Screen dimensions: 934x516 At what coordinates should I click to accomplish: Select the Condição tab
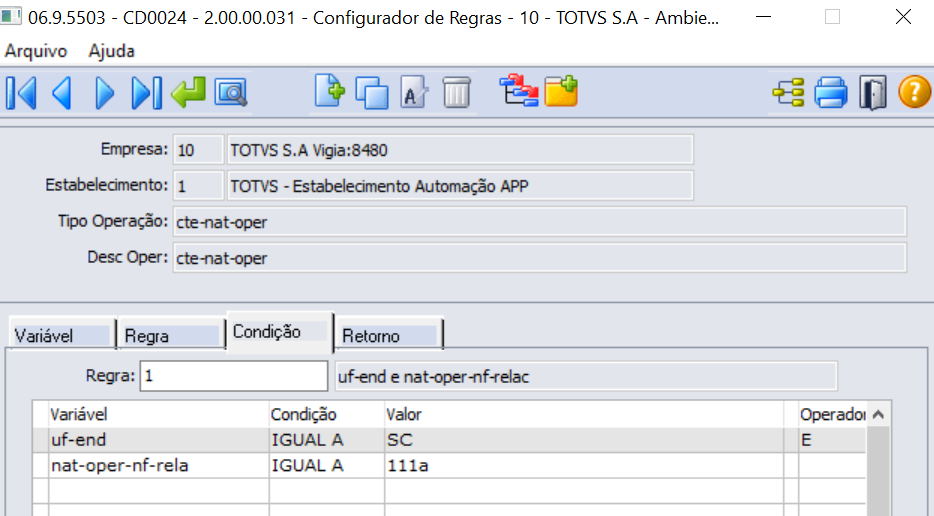point(279,331)
